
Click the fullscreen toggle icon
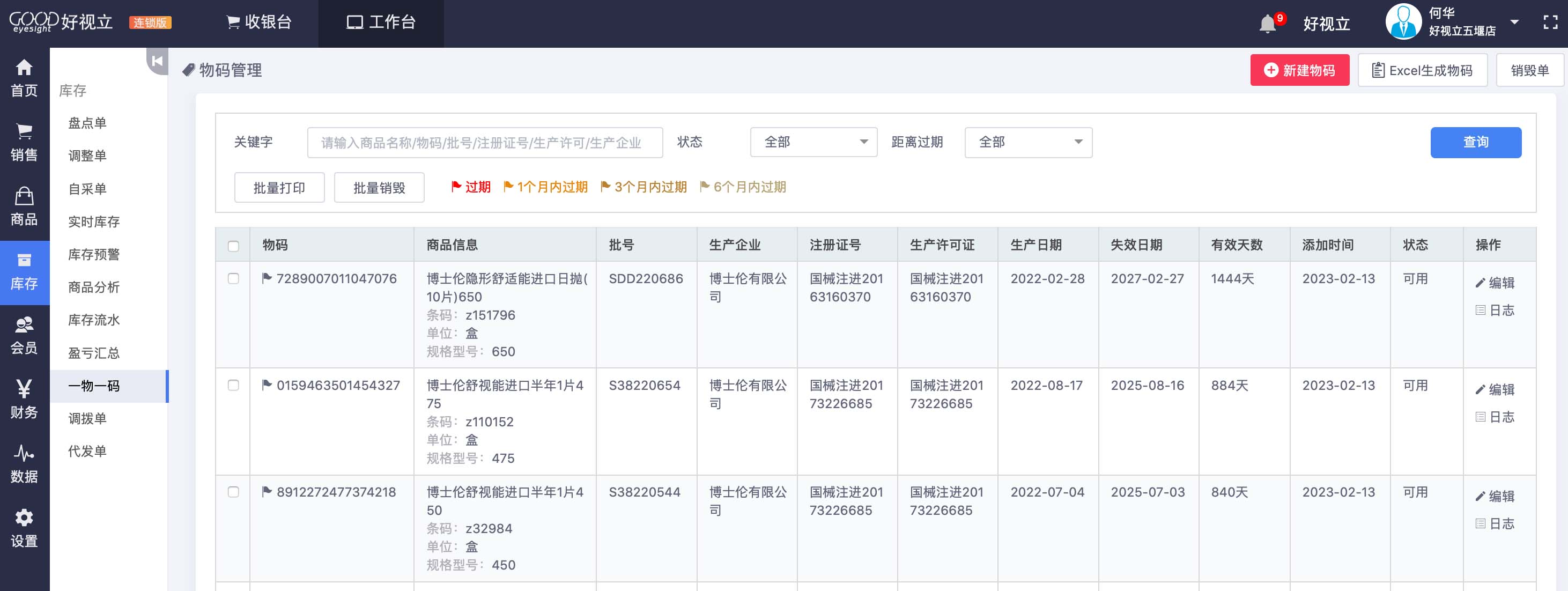1550,23
